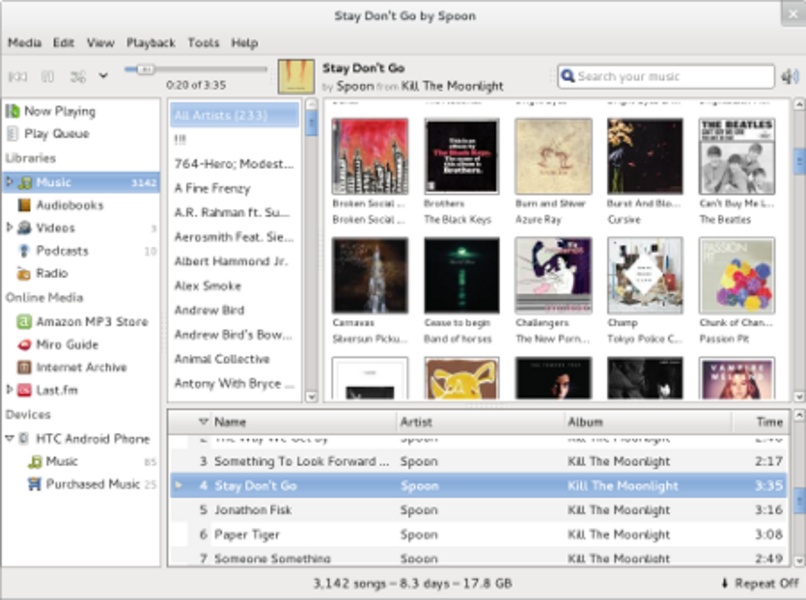
Task: Open Radio in the sidebar
Action: pyautogui.click(x=52, y=273)
